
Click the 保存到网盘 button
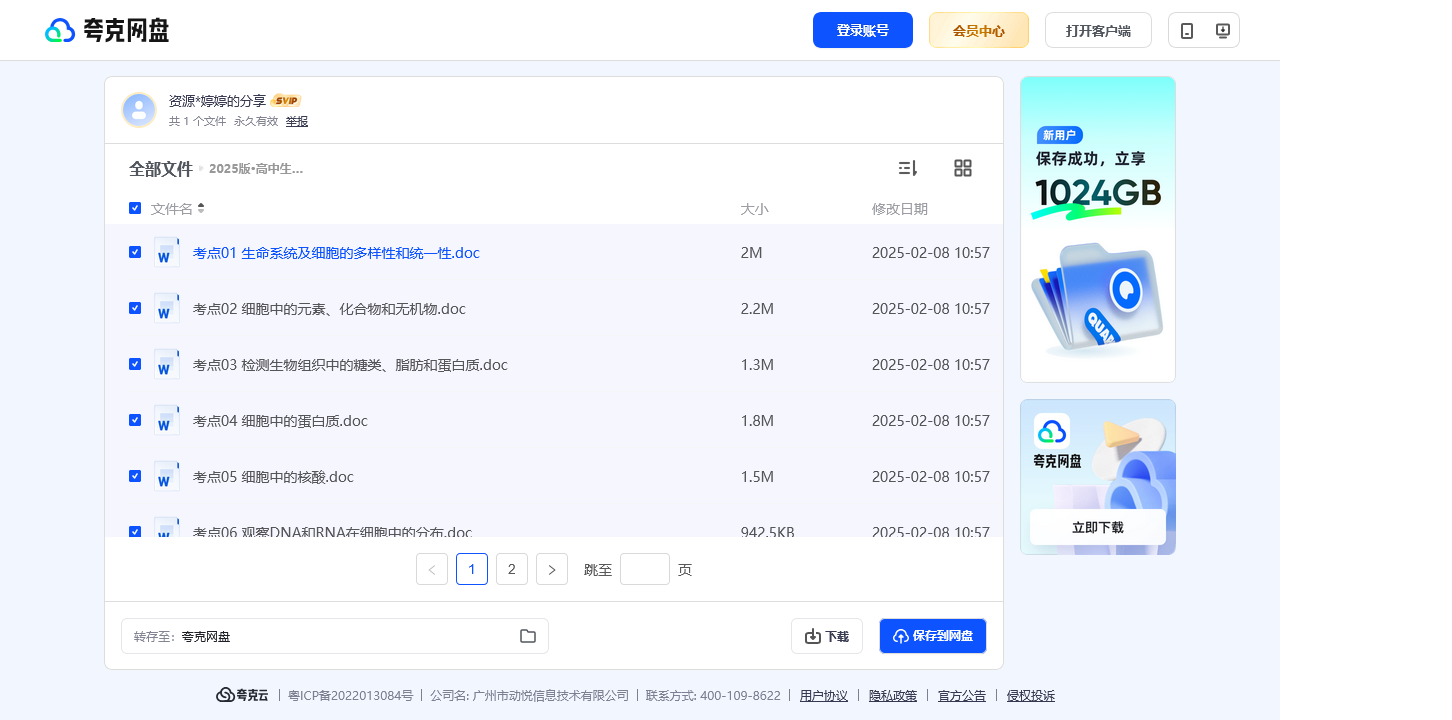(933, 636)
